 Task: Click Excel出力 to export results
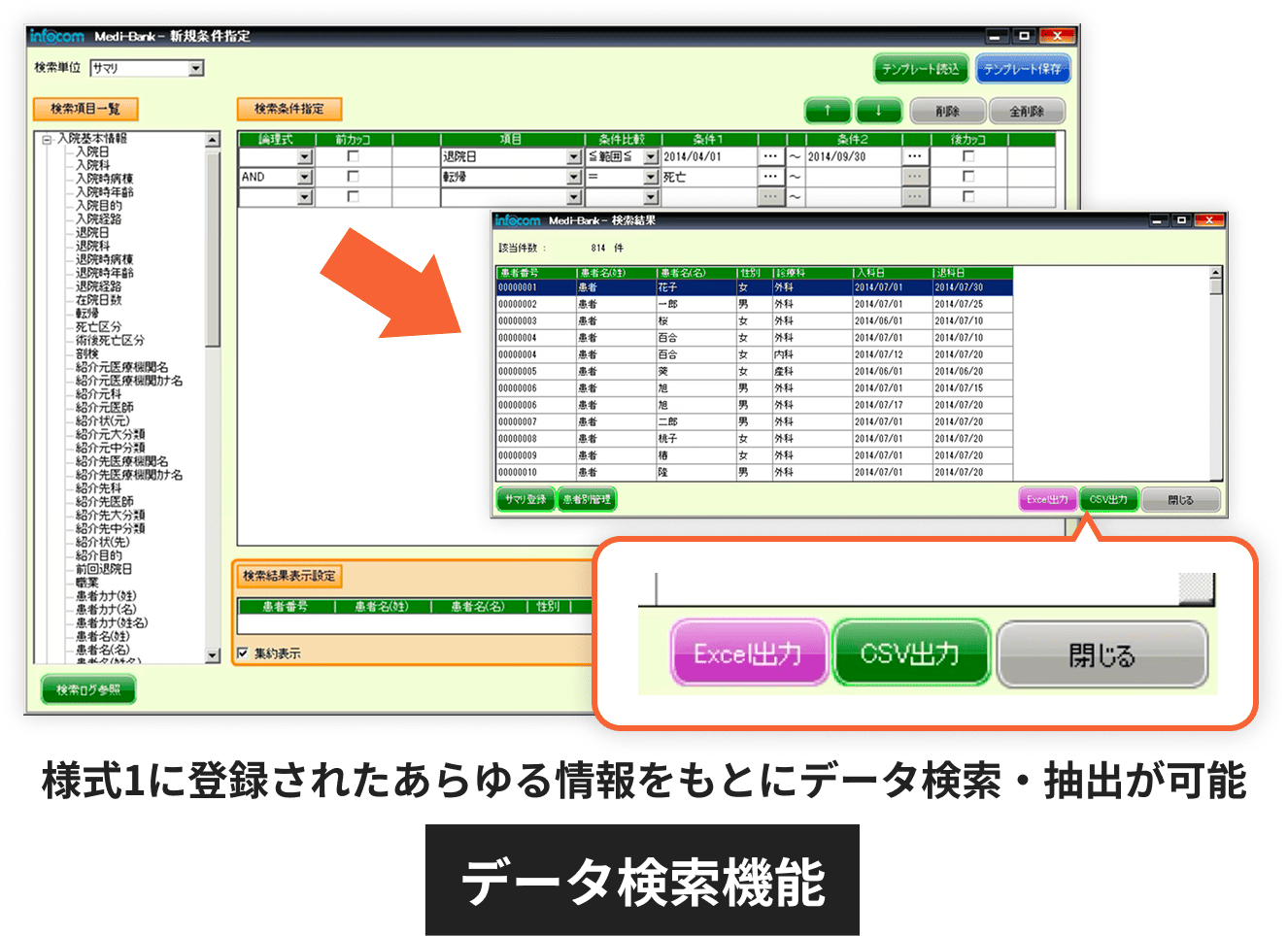1046,499
